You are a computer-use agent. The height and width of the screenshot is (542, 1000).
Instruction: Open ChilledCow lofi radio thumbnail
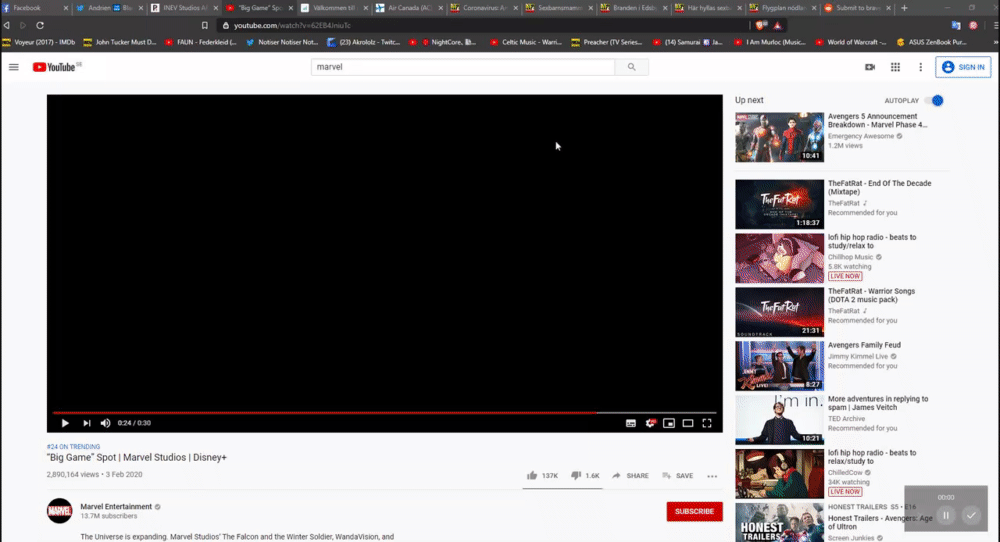(x=779, y=474)
